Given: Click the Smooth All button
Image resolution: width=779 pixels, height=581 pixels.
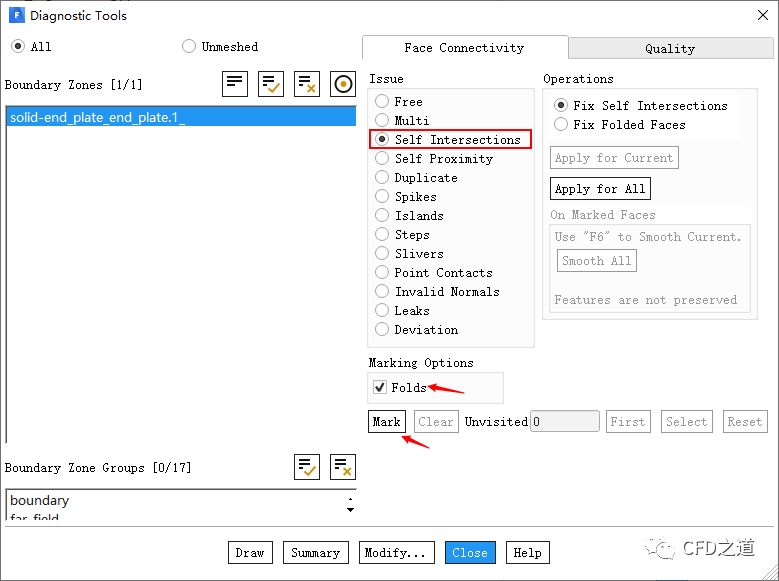Looking at the screenshot, I should (597, 260).
